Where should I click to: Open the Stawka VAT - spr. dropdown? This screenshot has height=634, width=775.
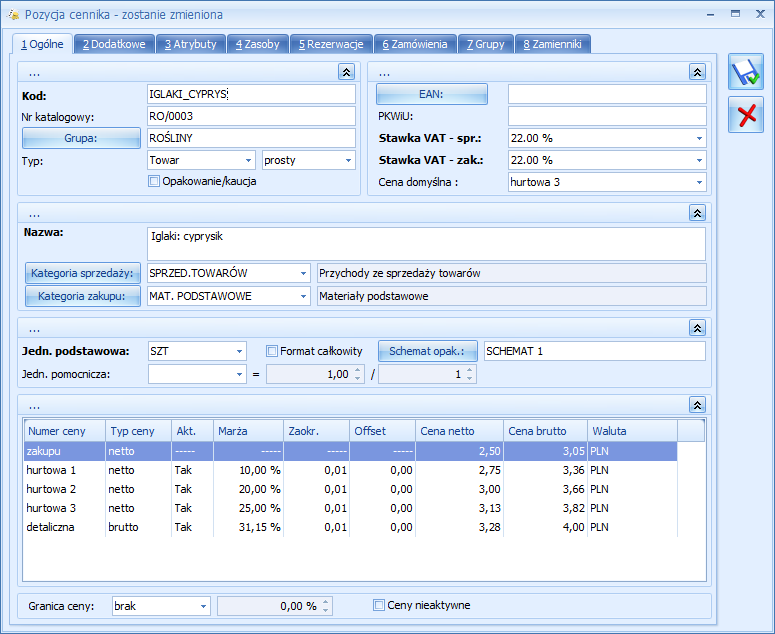tap(699, 138)
